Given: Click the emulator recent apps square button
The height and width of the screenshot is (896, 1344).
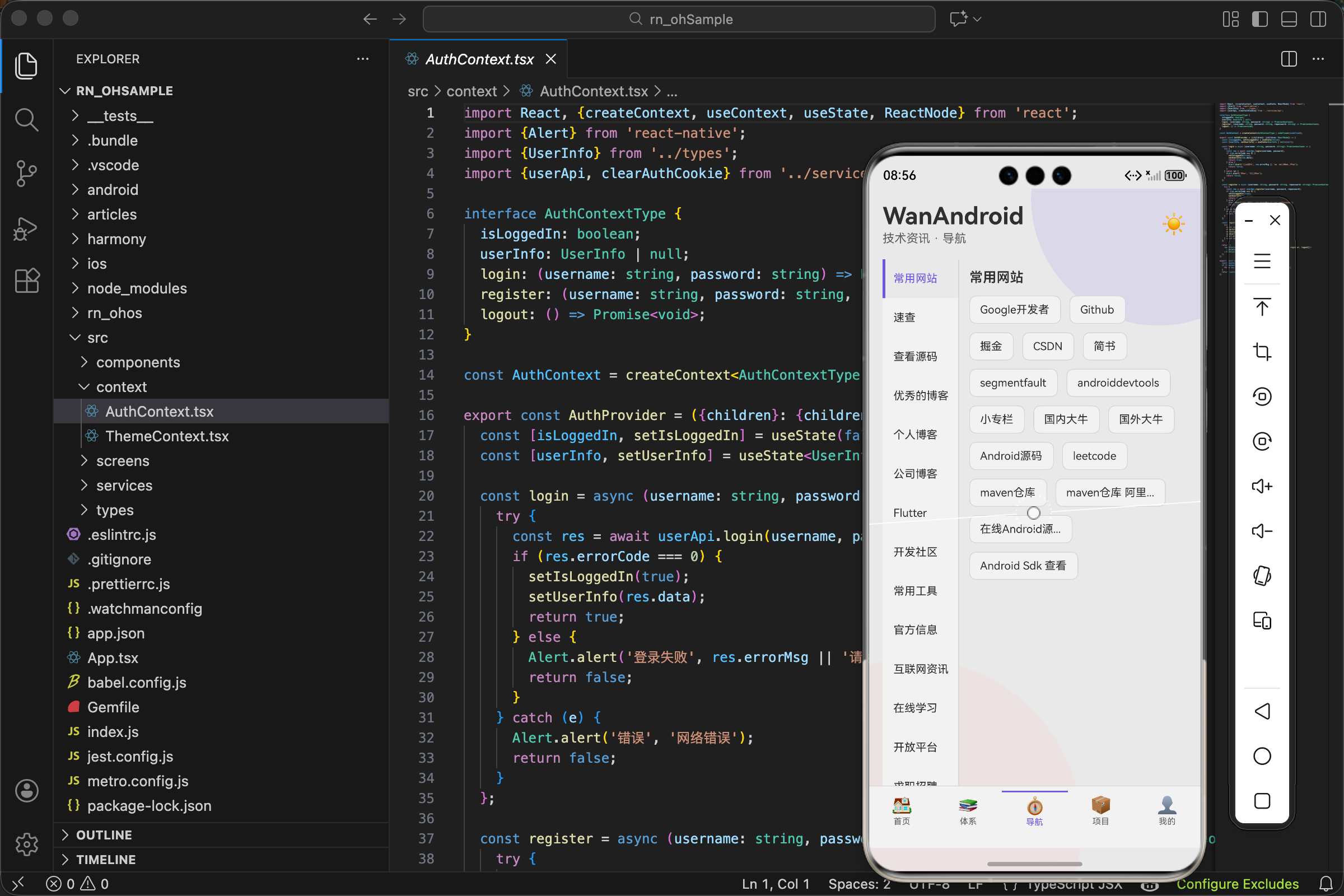Looking at the screenshot, I should (x=1262, y=801).
